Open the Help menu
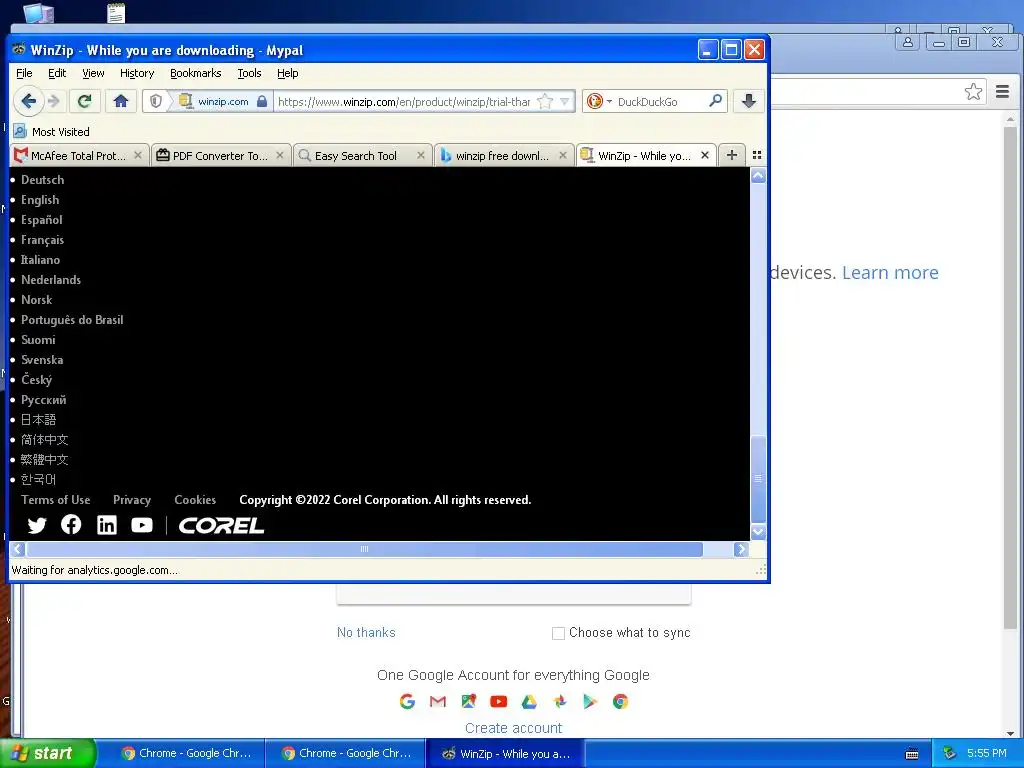This screenshot has height=768, width=1024. [287, 73]
